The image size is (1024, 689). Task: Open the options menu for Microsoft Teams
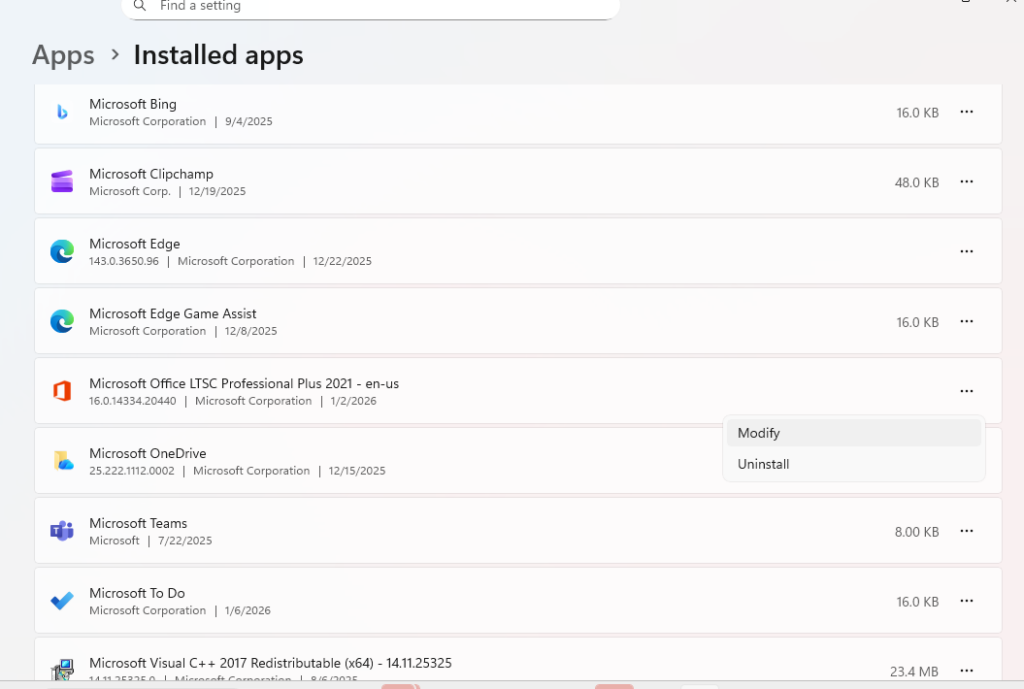click(x=966, y=530)
